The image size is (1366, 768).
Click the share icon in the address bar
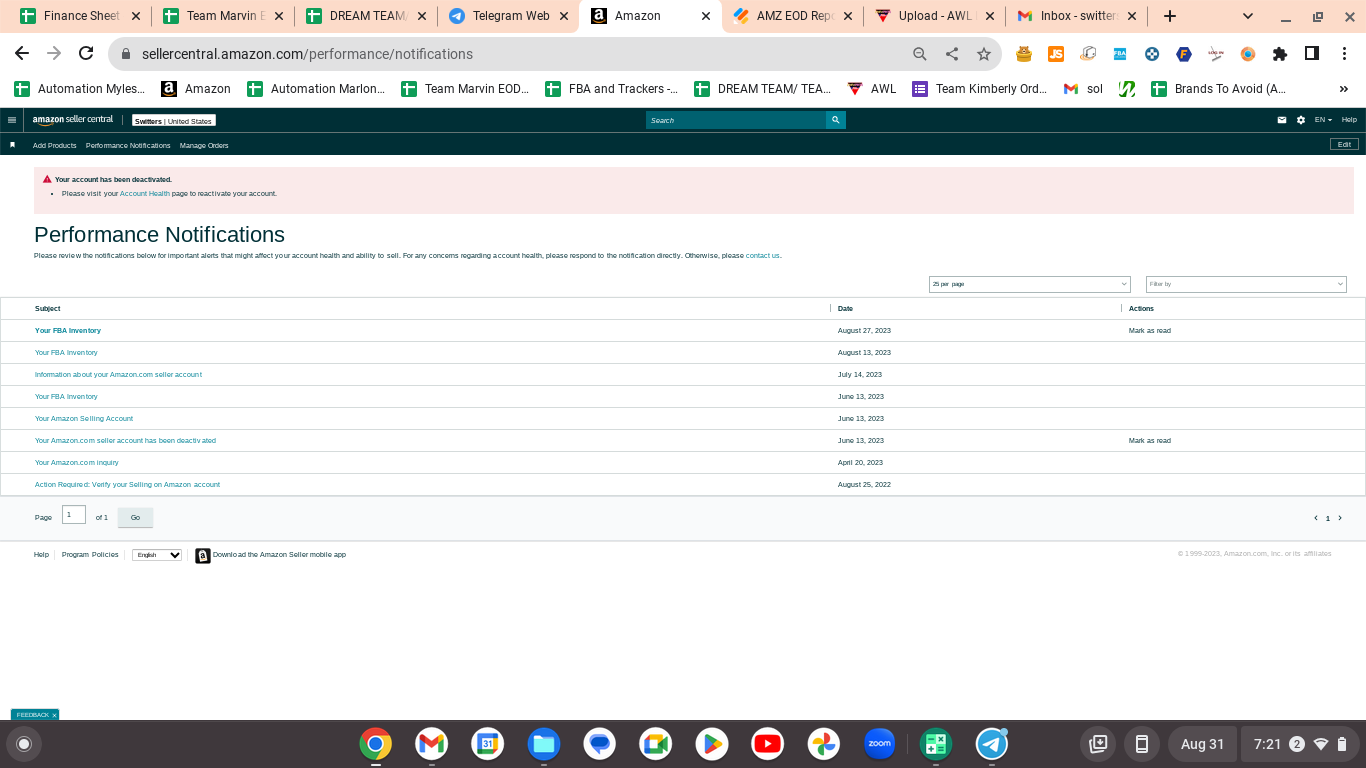click(952, 54)
